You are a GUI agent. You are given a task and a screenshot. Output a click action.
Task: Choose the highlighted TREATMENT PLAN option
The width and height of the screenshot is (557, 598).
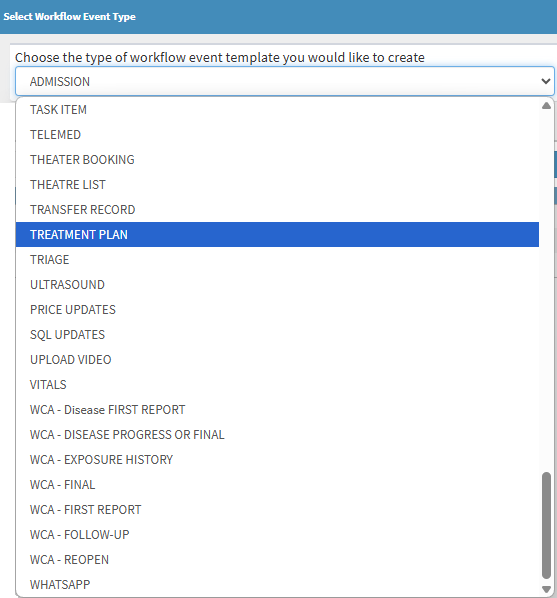tap(277, 235)
